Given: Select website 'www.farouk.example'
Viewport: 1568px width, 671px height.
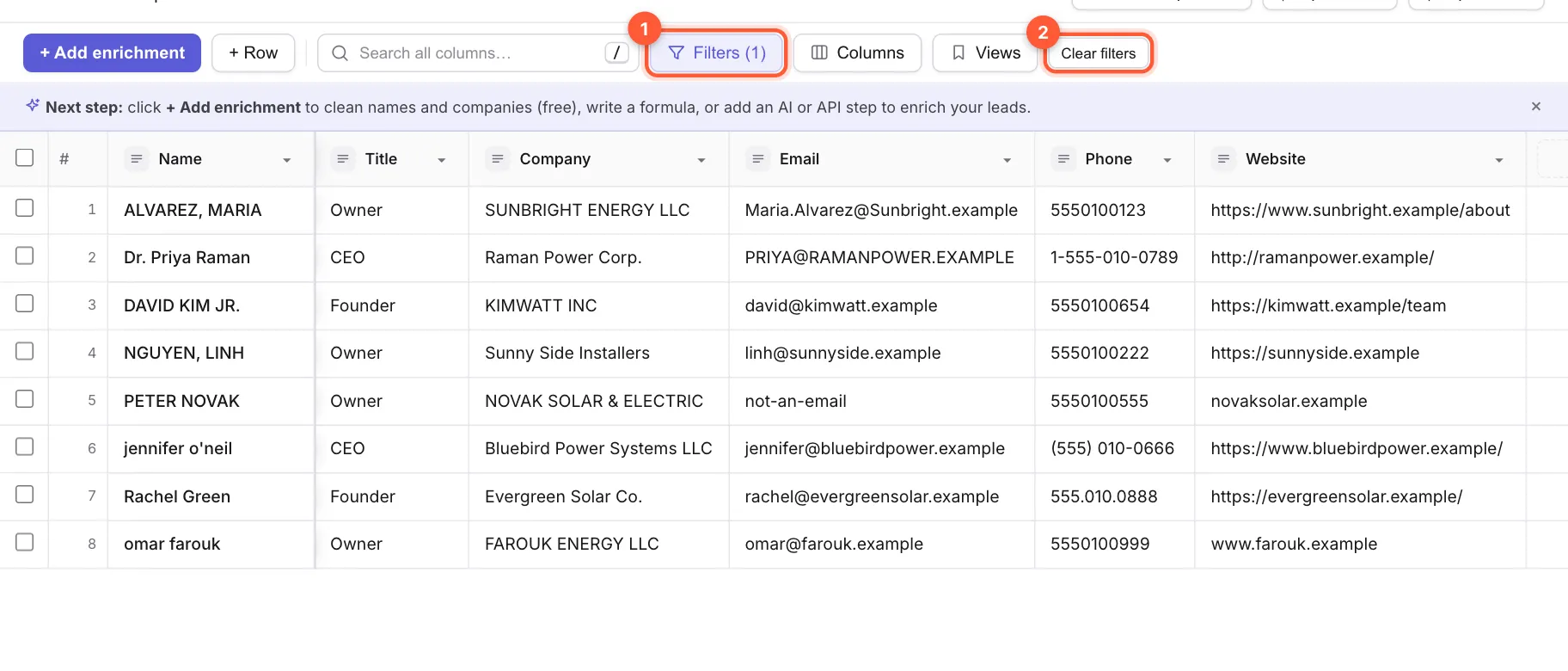Looking at the screenshot, I should point(1360,544).
